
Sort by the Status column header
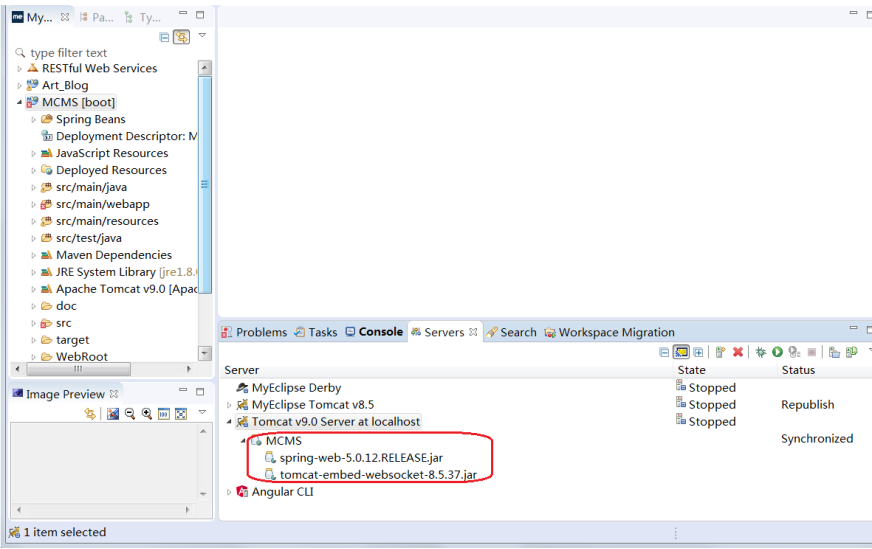click(824, 370)
